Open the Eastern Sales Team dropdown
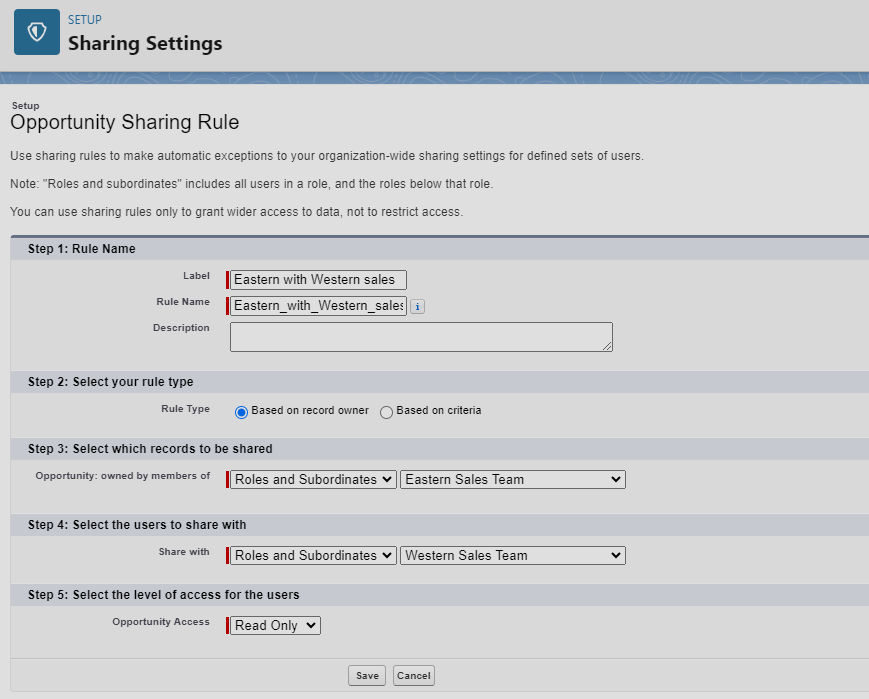Screen dimensions: 869x699 tap(513, 479)
